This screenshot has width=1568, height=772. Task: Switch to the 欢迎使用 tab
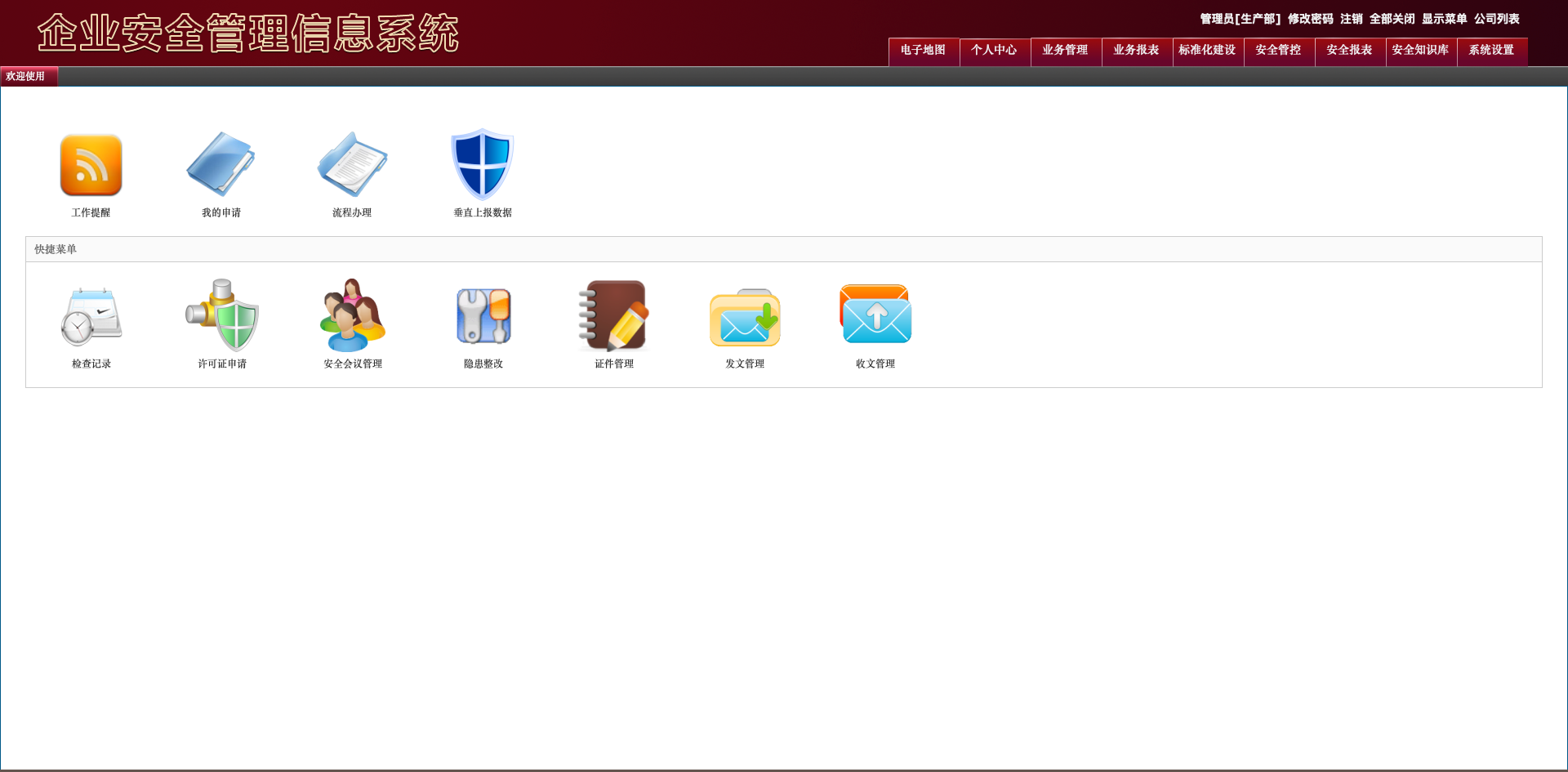(x=26, y=77)
